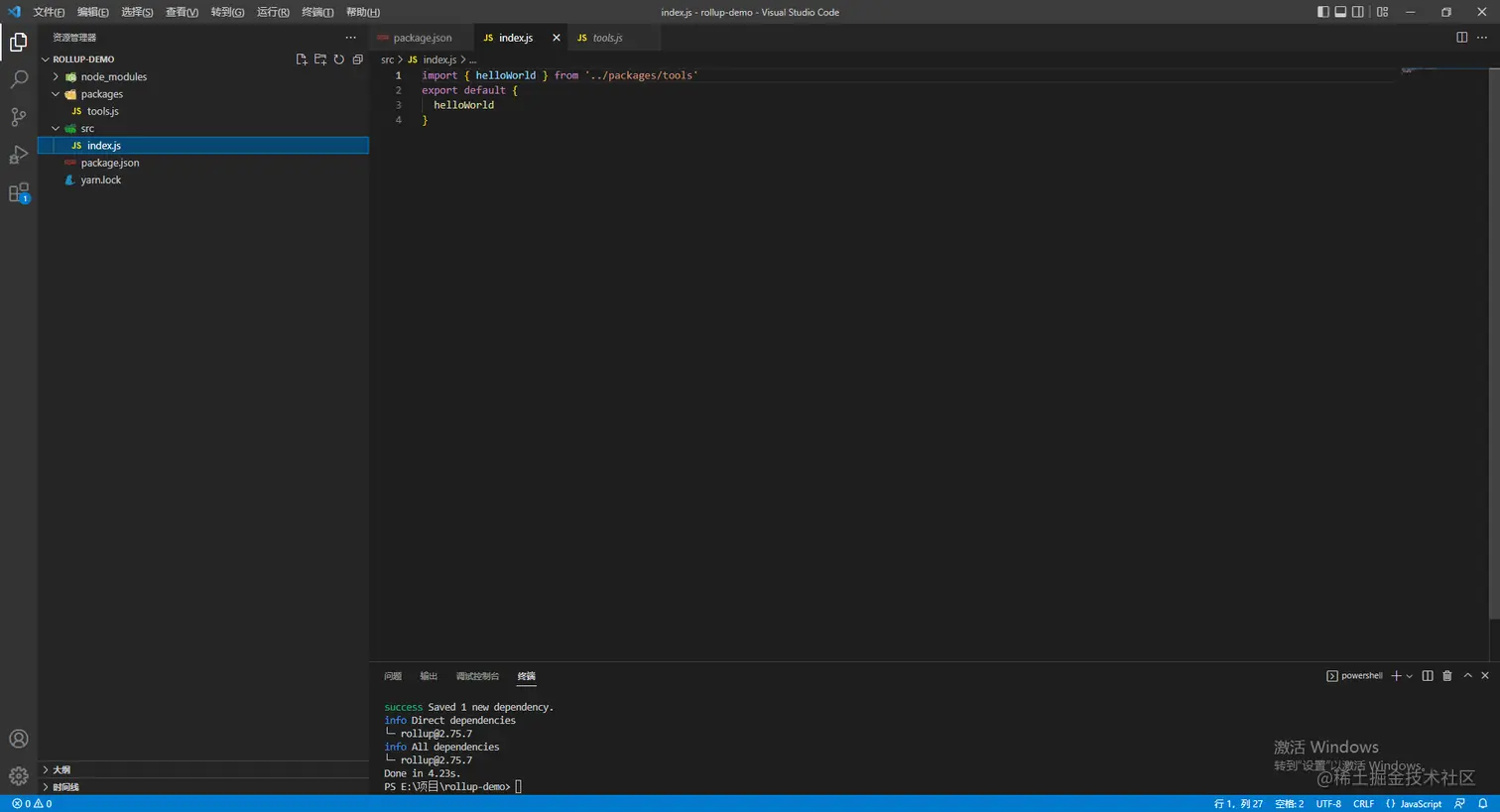Viewport: 1500px width, 812px height.
Task: Click the src breadcrumb item
Action: click(387, 59)
